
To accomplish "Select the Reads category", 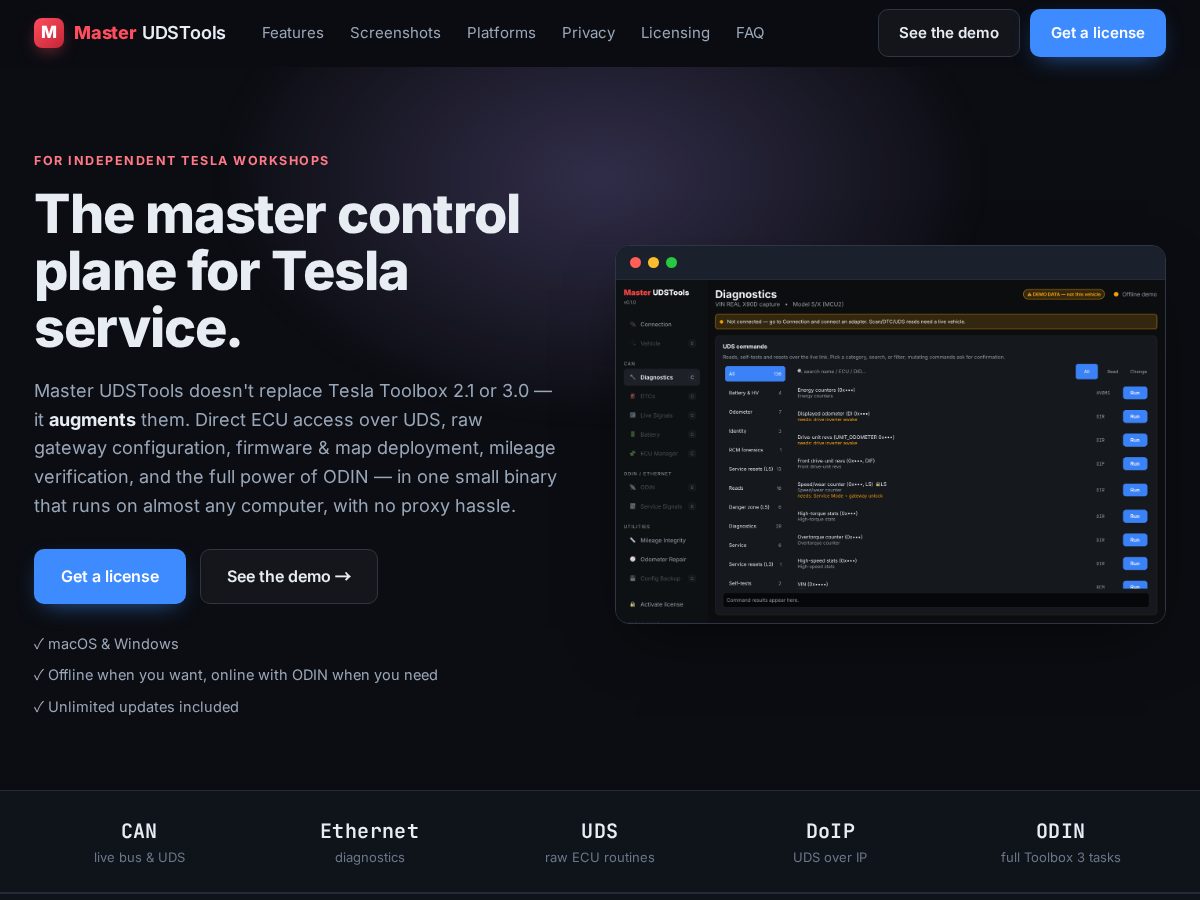I will (755, 488).
